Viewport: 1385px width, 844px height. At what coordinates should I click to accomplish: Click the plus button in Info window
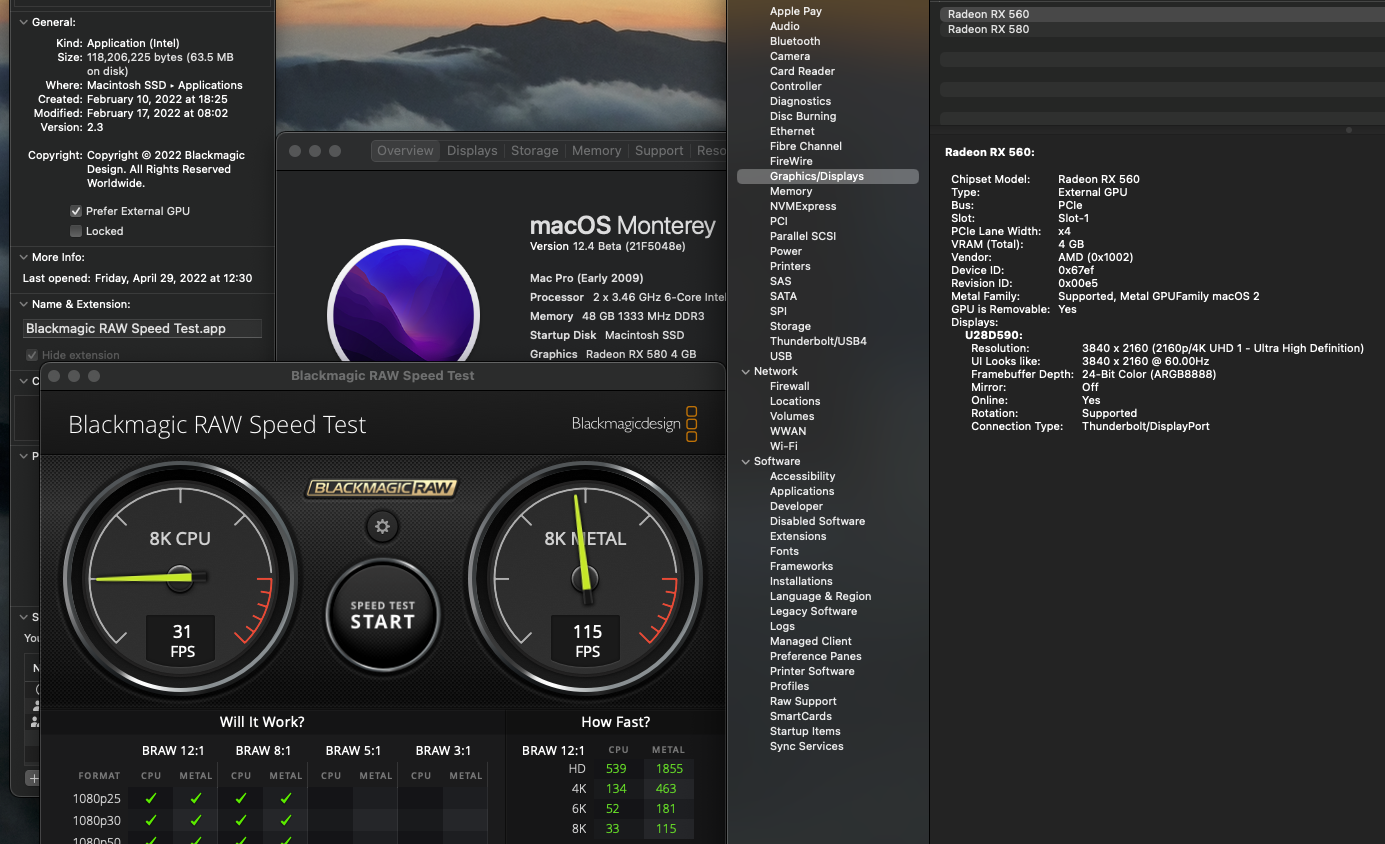coord(33,778)
